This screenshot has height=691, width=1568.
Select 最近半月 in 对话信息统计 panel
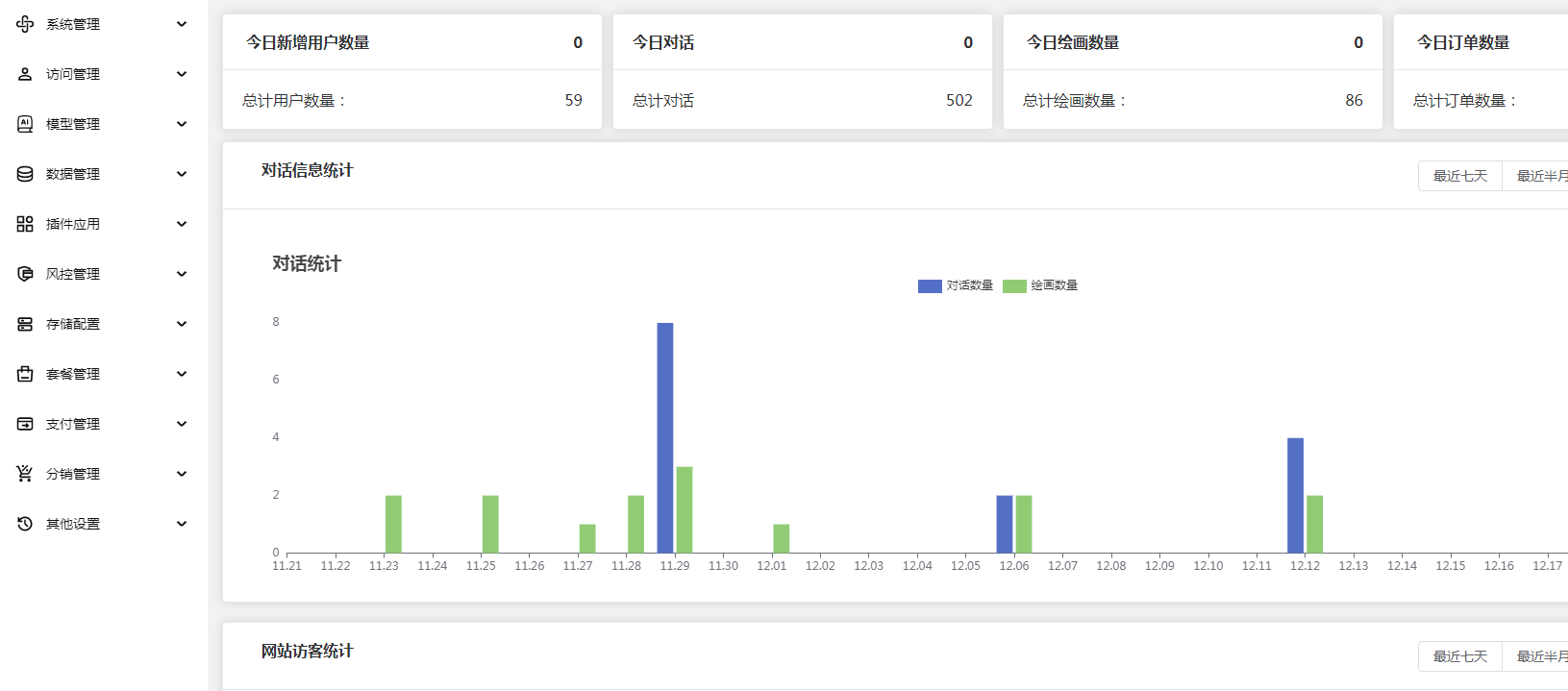coord(1538,176)
